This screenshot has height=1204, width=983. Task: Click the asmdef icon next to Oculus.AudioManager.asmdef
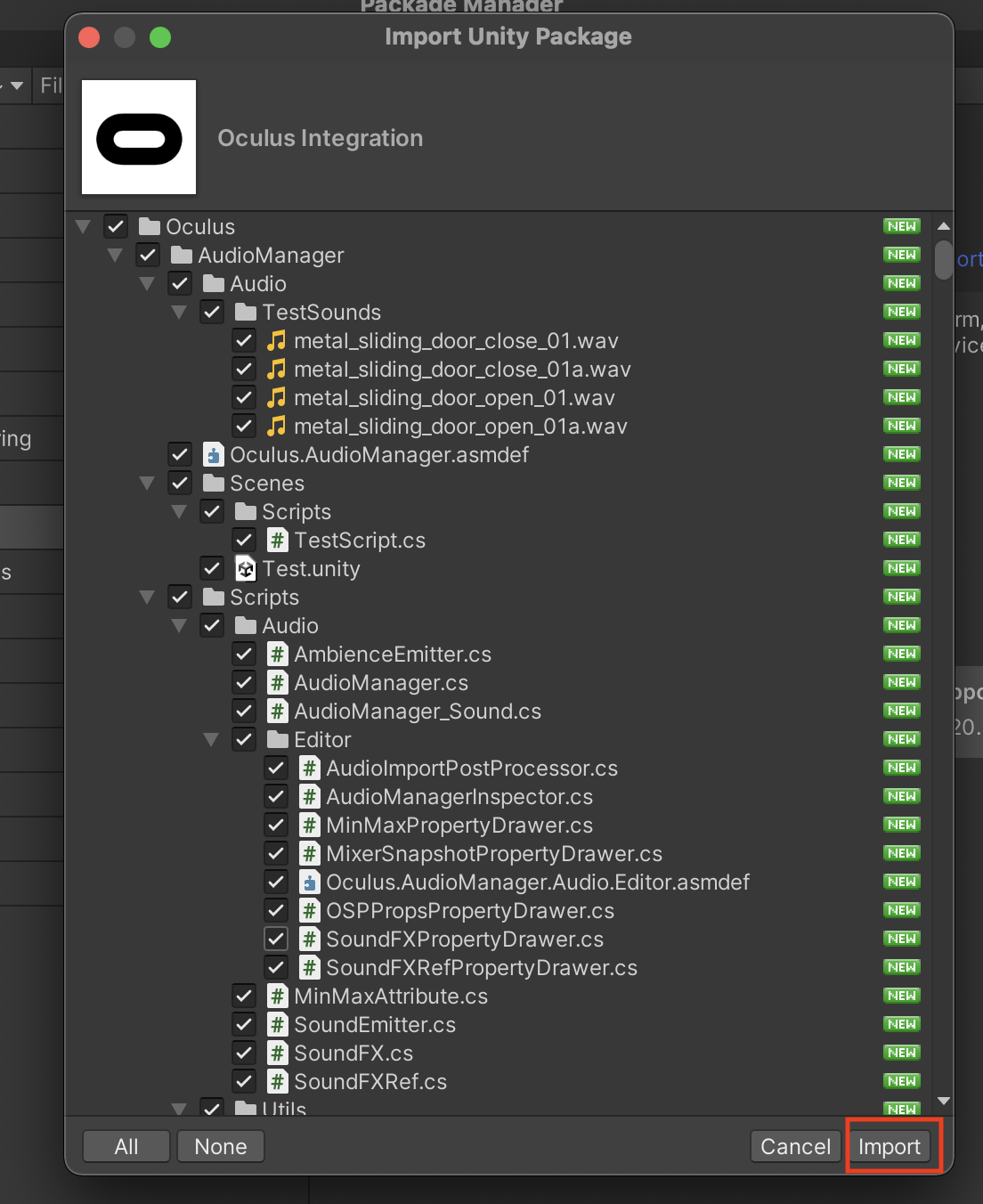click(x=213, y=454)
